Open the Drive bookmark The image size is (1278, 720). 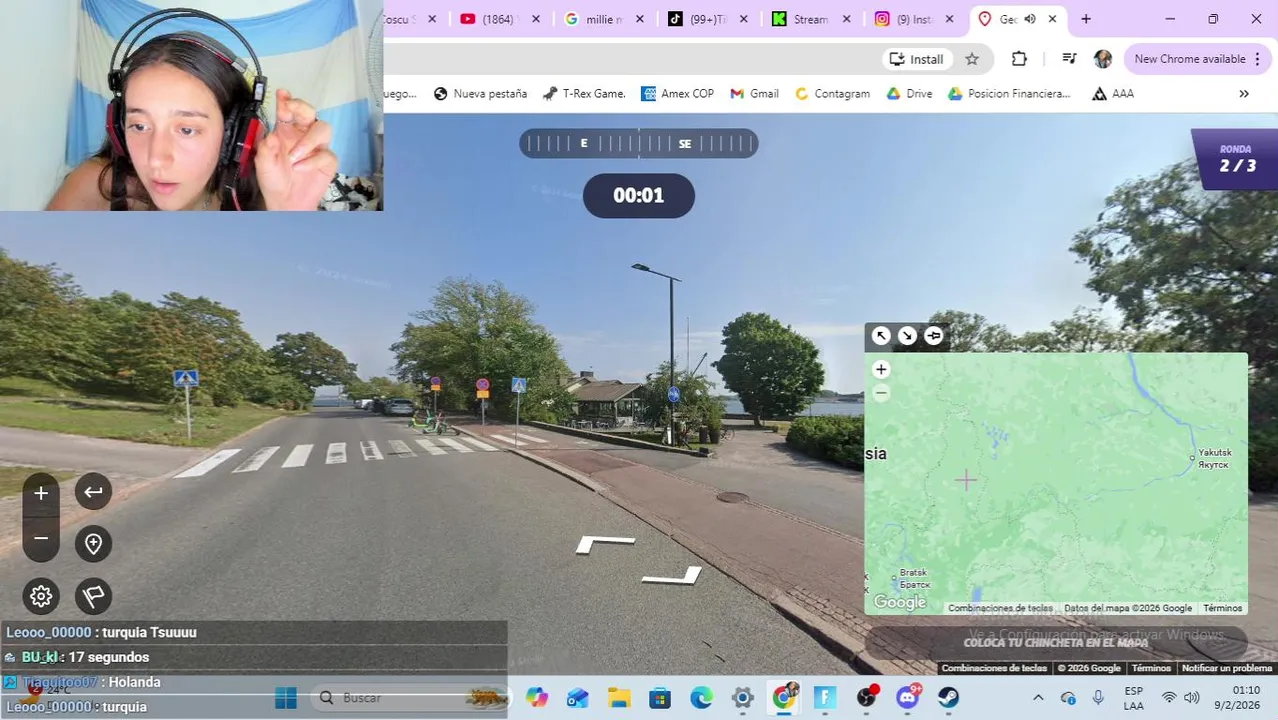[909, 93]
